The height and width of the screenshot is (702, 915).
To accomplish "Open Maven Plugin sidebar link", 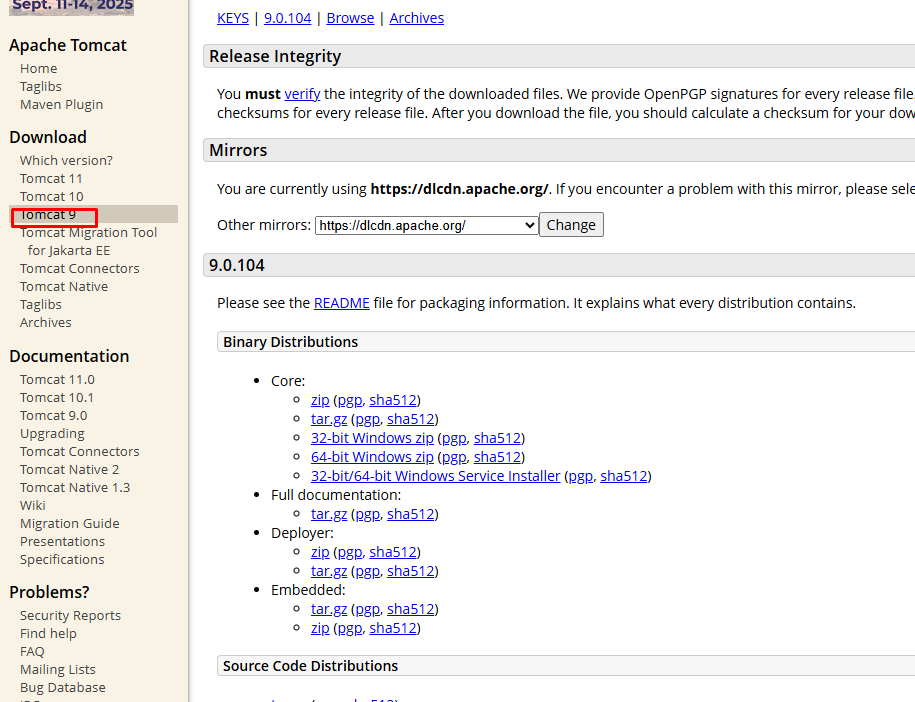I will tap(61, 105).
